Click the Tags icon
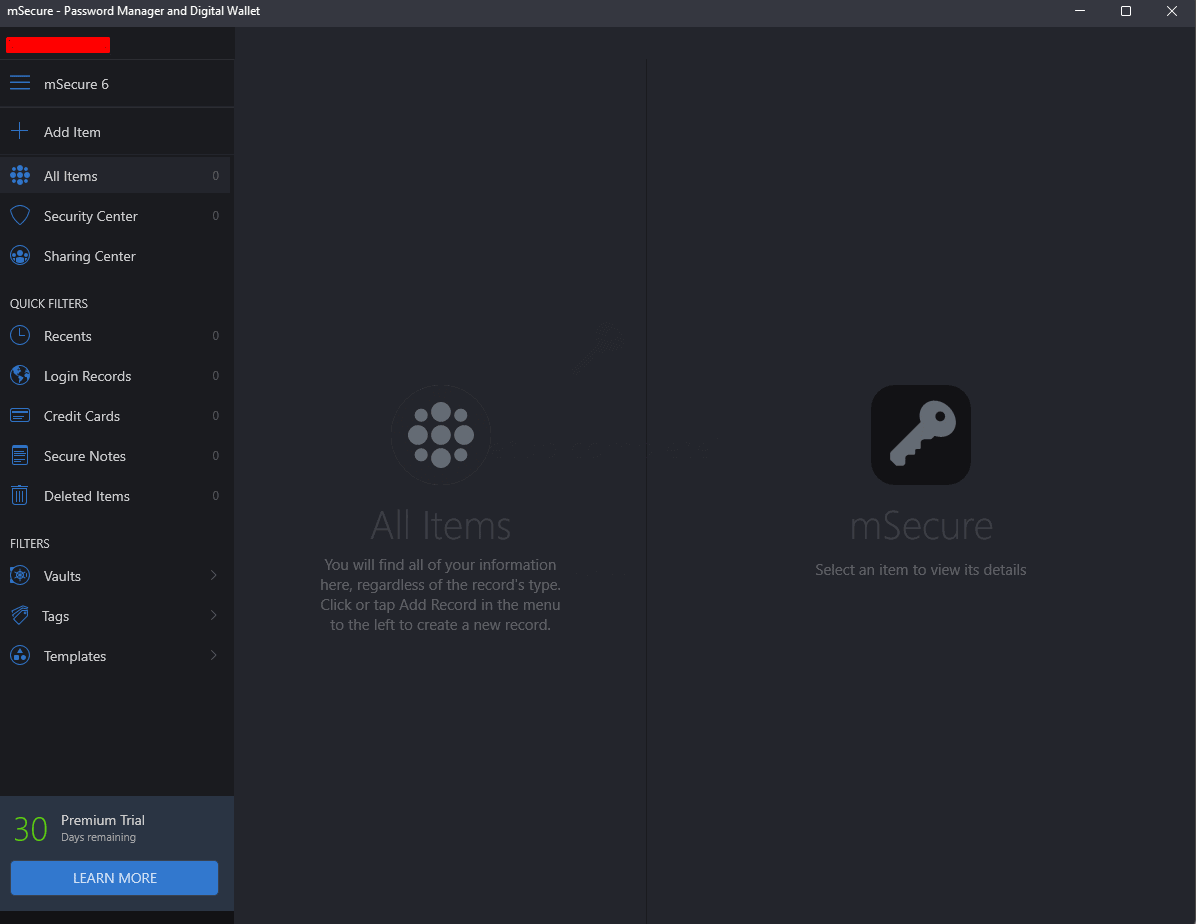 click(x=20, y=615)
